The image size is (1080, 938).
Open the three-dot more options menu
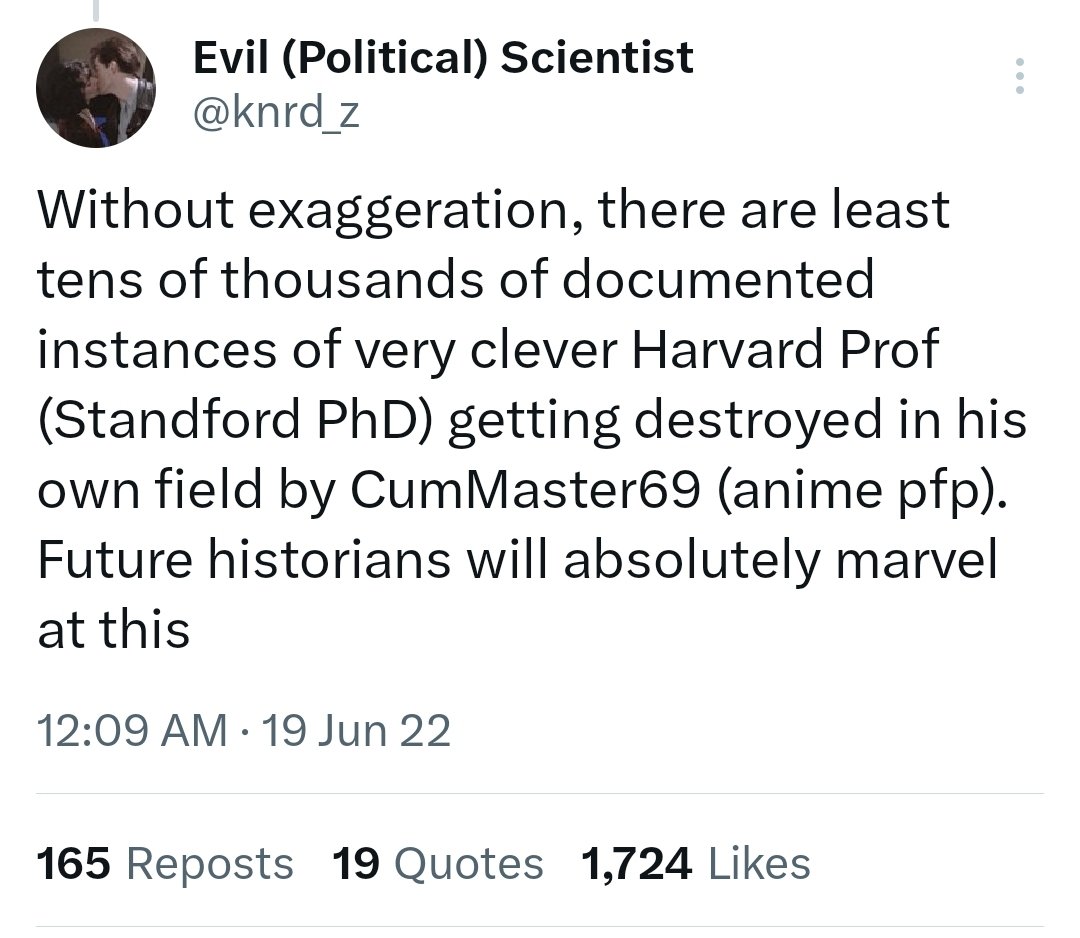(1019, 77)
